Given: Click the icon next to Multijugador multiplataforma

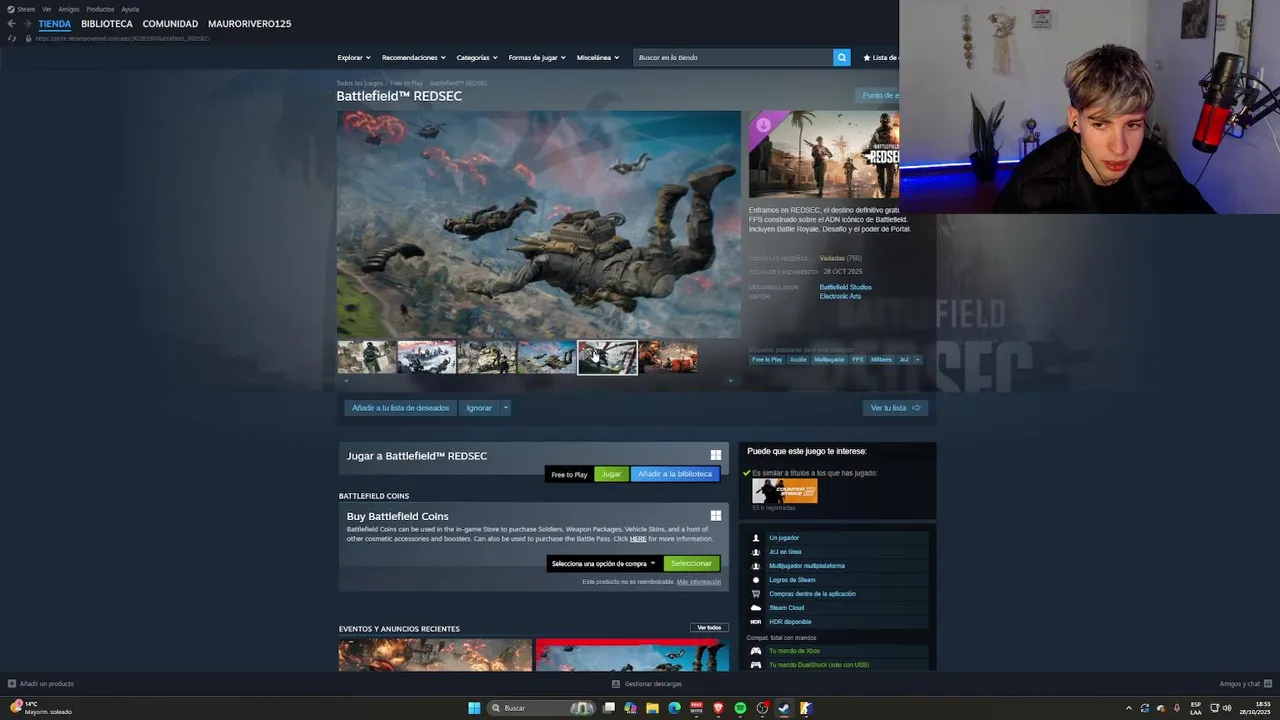Looking at the screenshot, I should (756, 566).
